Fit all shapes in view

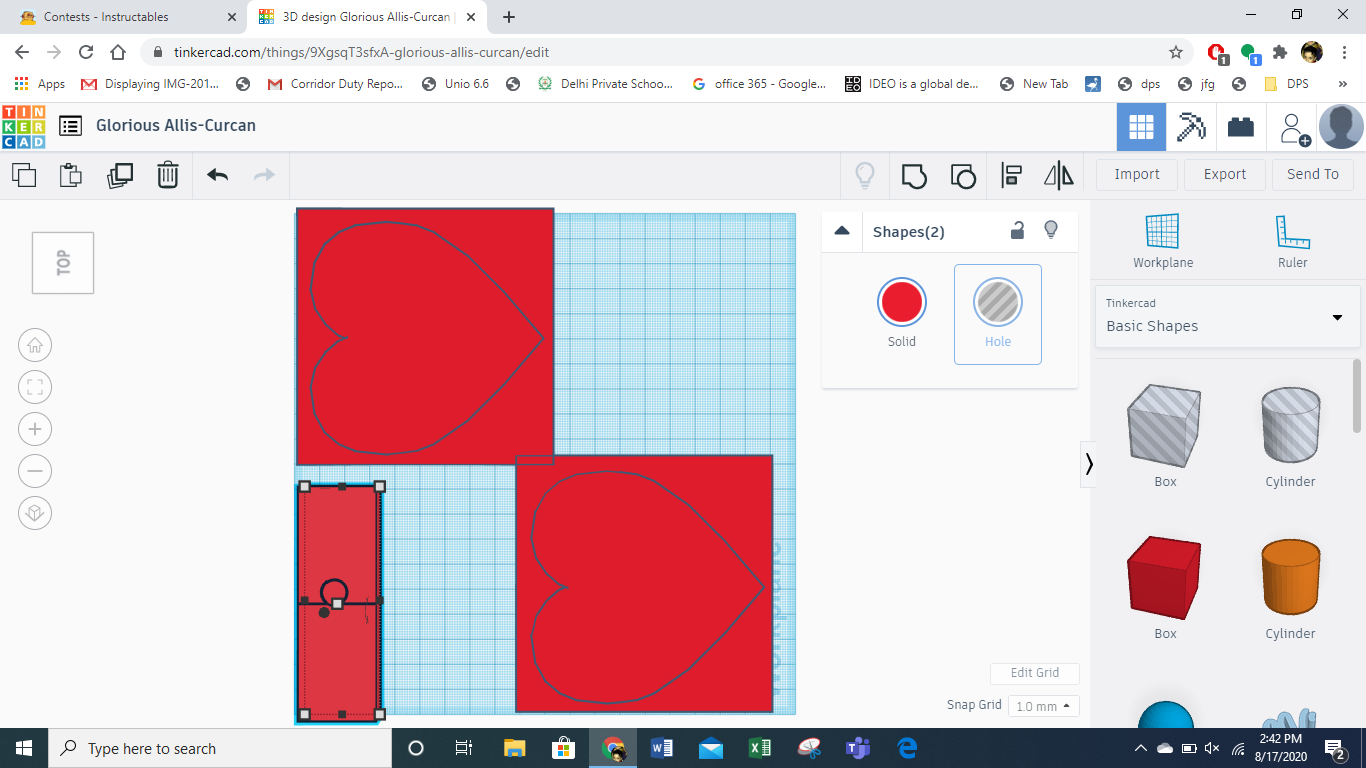[35, 388]
